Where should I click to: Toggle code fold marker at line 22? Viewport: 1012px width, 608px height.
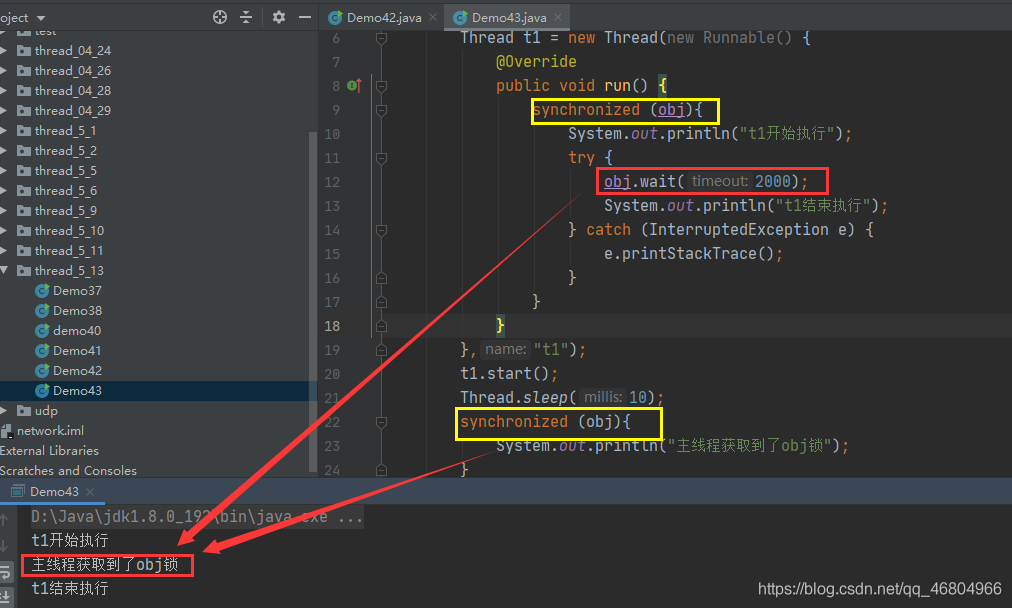click(x=381, y=422)
